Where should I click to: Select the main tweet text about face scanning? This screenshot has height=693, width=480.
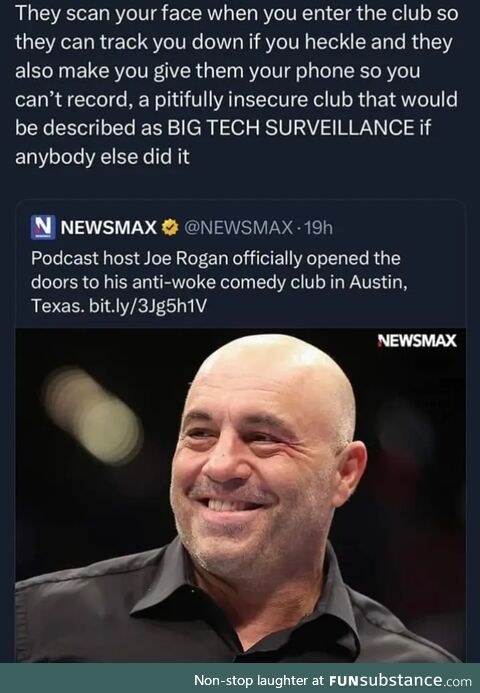tap(236, 85)
